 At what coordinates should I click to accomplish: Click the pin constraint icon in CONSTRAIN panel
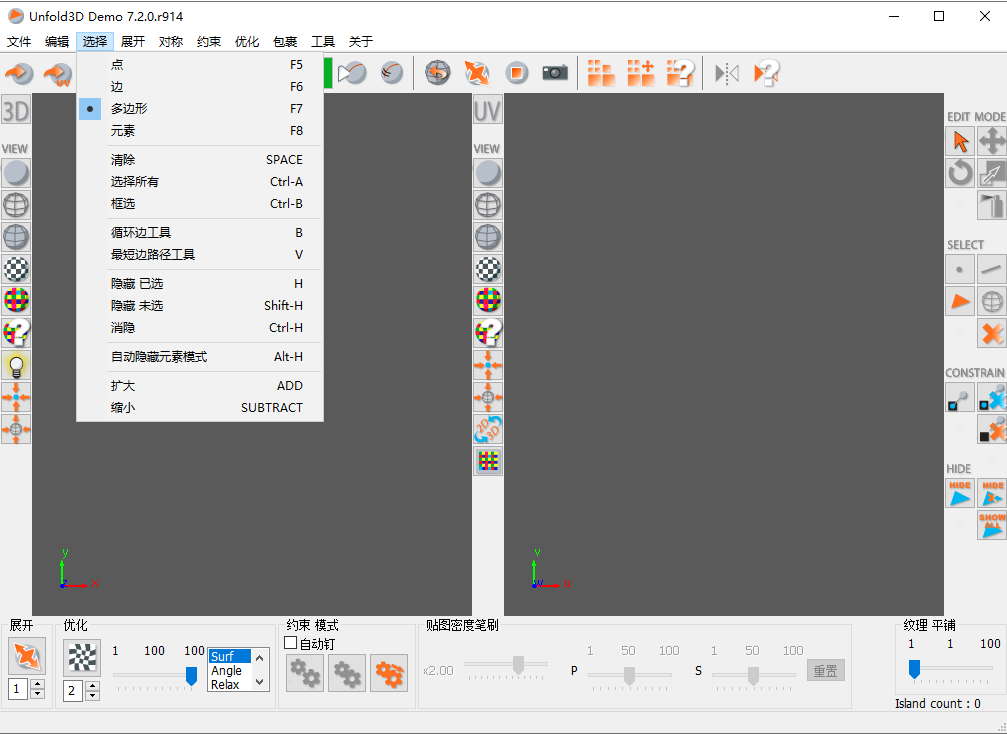(959, 398)
